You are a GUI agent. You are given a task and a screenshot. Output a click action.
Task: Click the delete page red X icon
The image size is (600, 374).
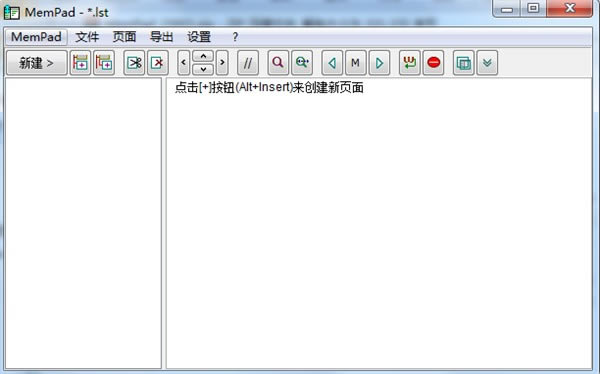[x=158, y=63]
